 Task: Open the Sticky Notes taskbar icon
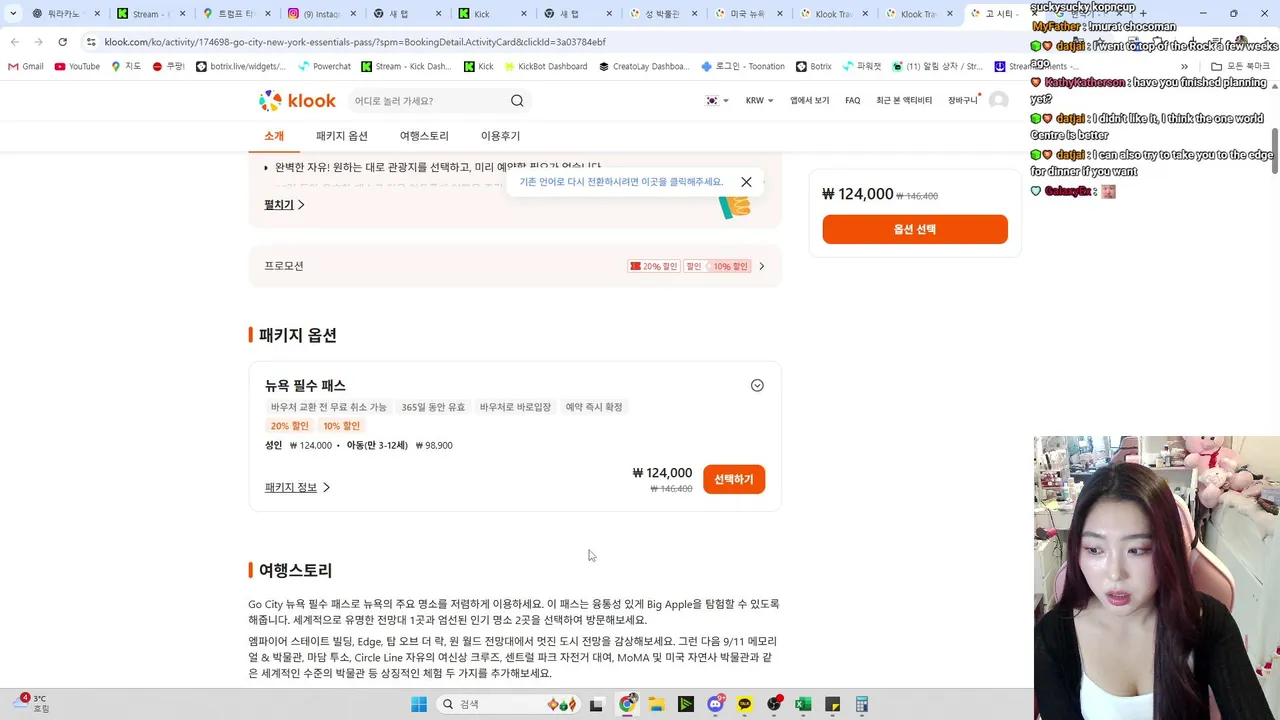[832, 704]
